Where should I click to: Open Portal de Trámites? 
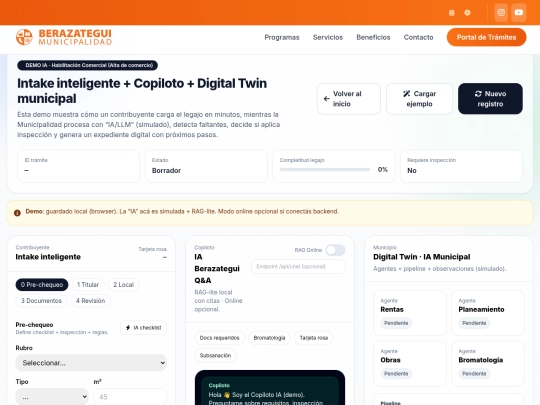tap(486, 37)
